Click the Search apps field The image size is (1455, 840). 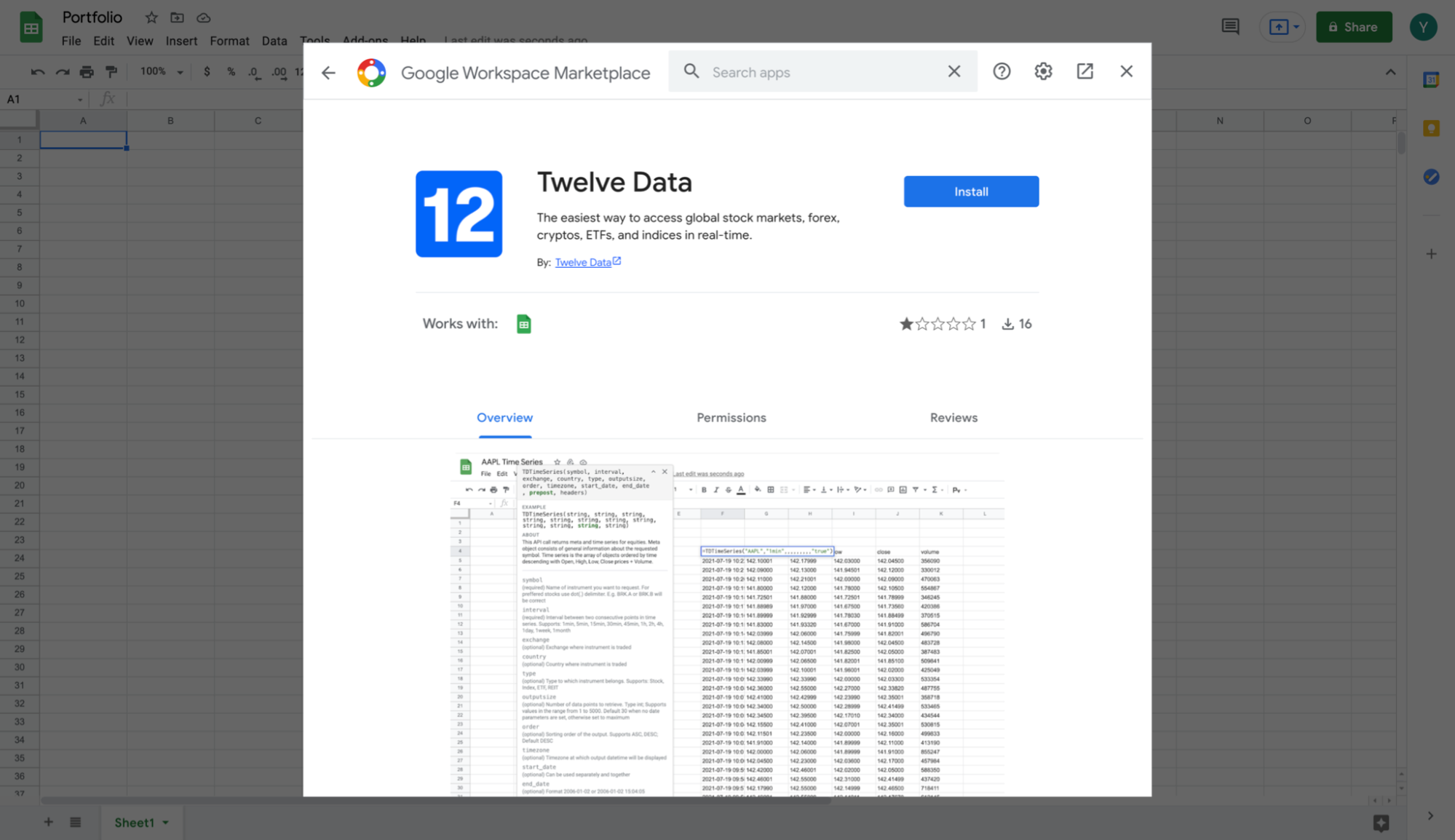click(x=801, y=71)
